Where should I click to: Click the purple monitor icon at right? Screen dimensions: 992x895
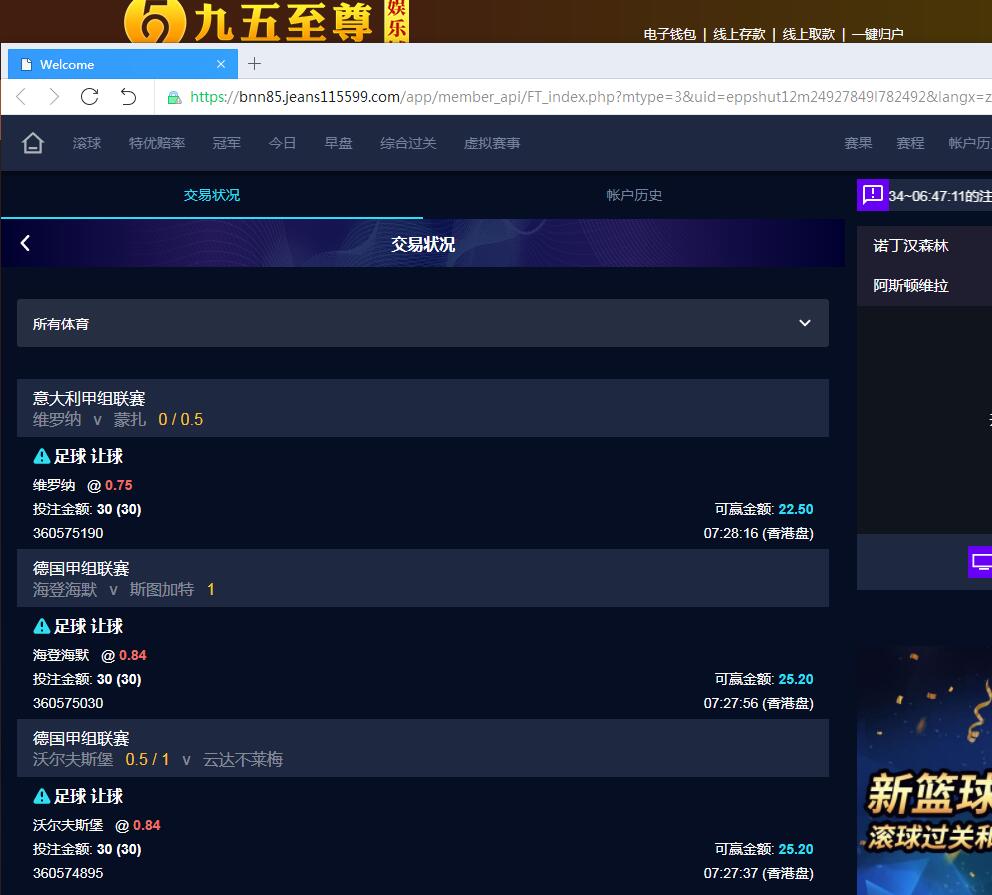point(980,562)
